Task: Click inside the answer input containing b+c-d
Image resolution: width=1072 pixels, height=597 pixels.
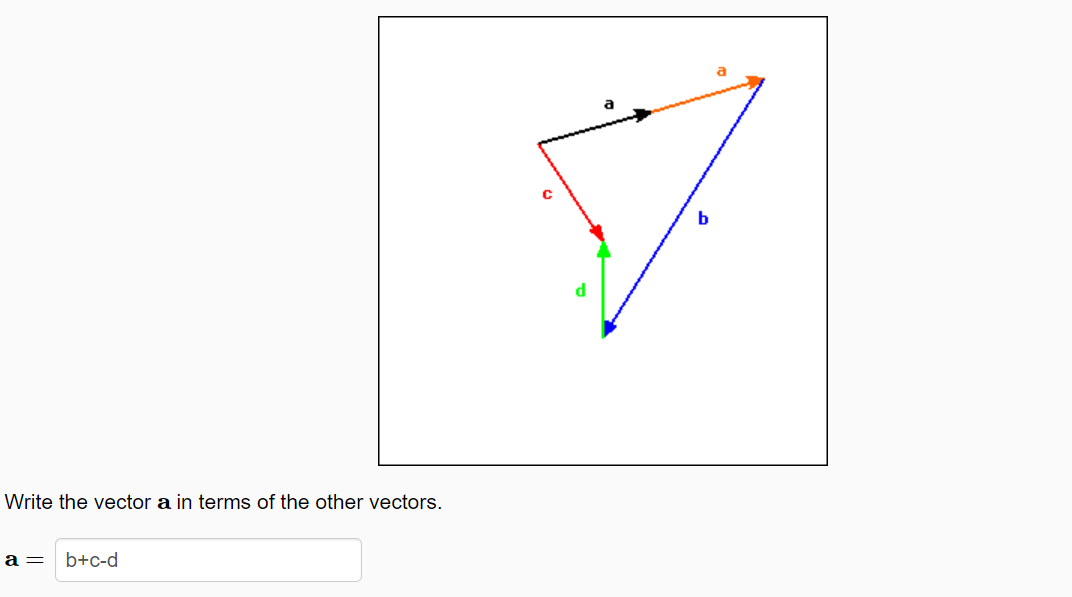Action: [x=207, y=560]
